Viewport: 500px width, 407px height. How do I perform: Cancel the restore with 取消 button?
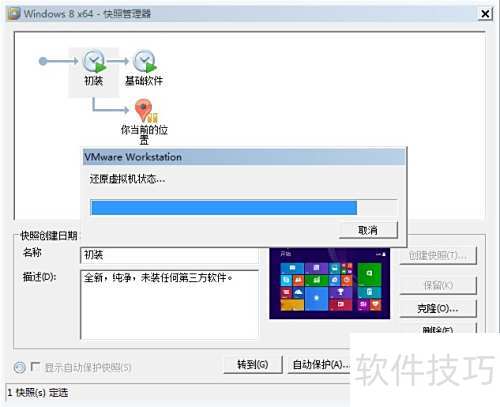pos(368,230)
